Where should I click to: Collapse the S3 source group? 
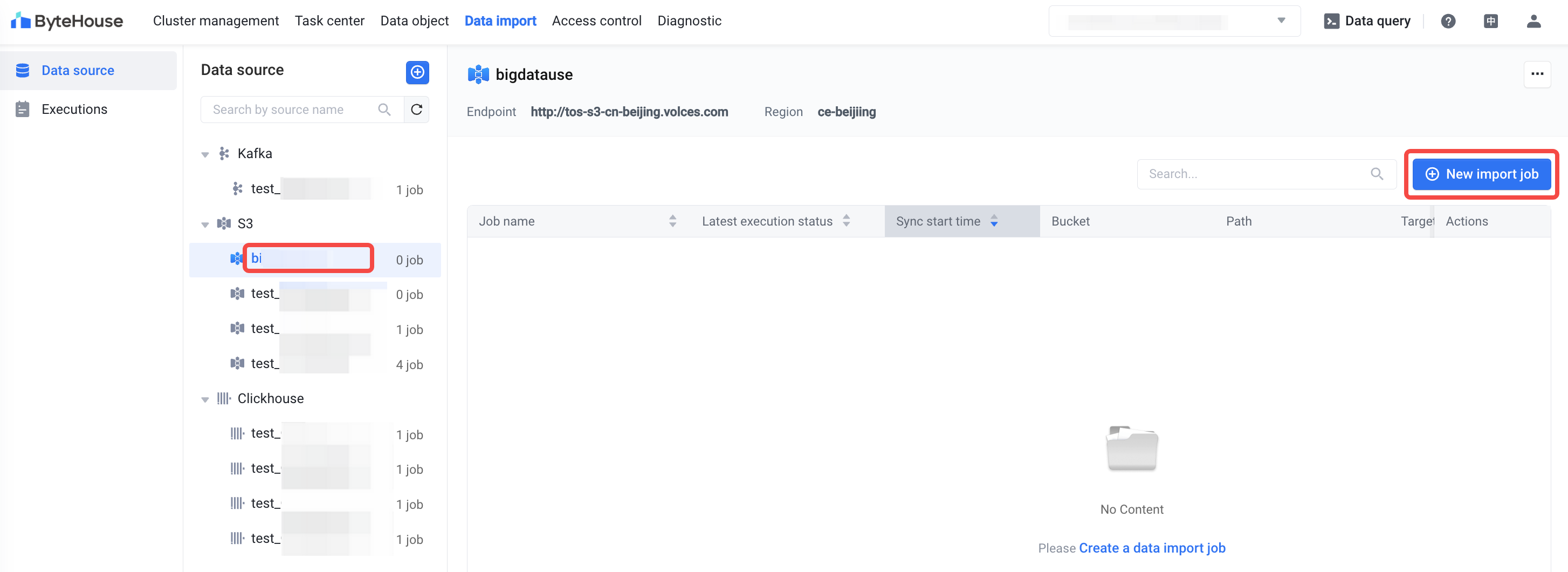(x=205, y=225)
